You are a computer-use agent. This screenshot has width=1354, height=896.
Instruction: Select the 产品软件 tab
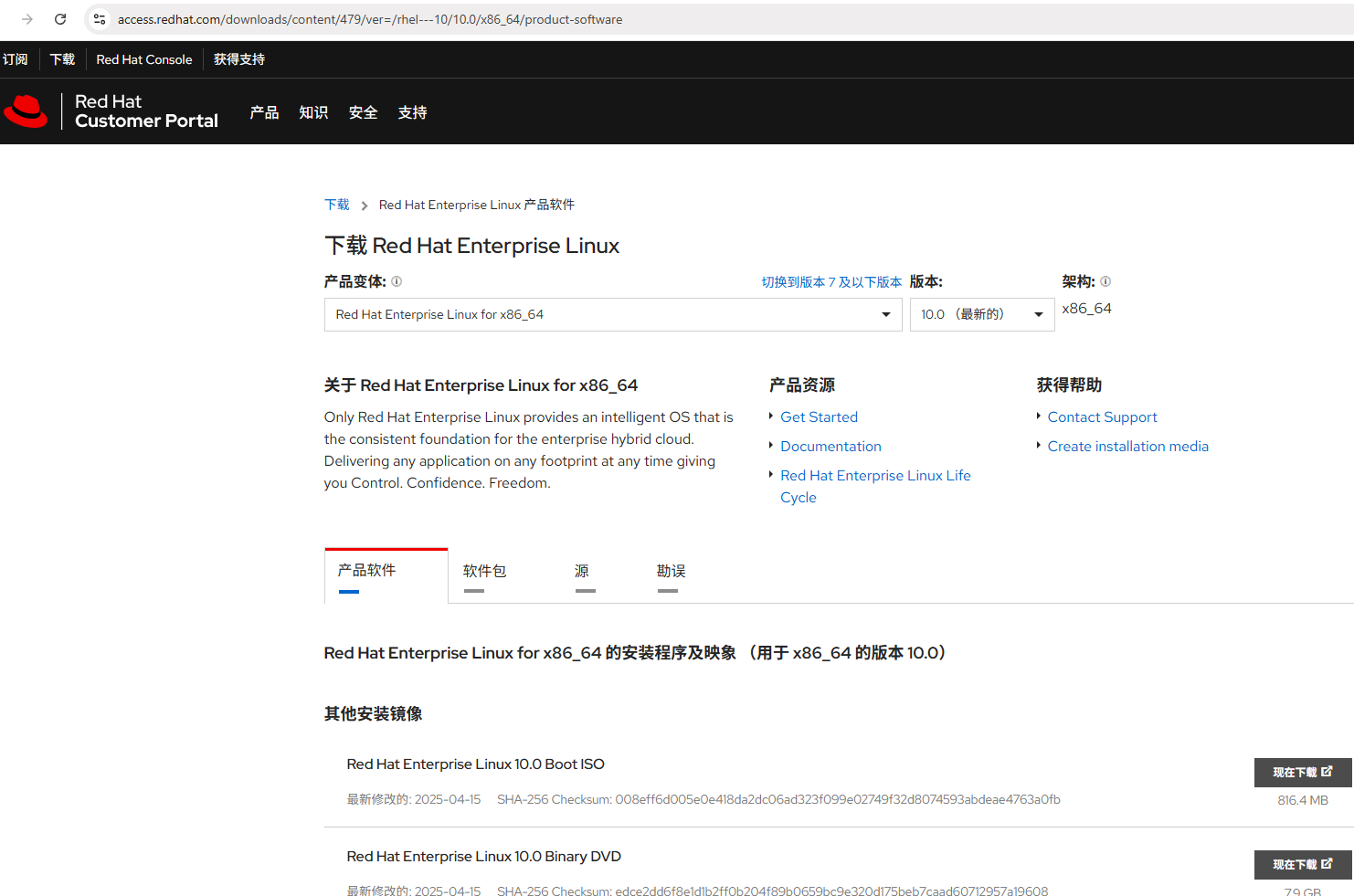pos(386,575)
